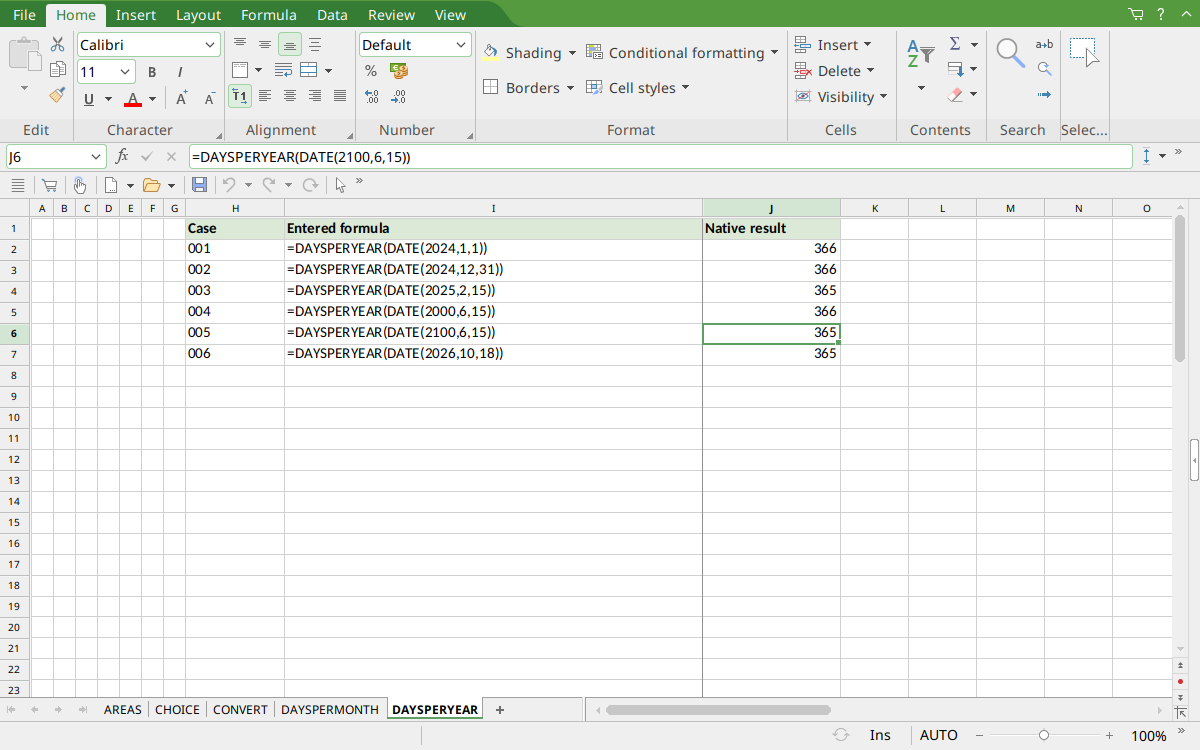Click the add decimal place icon
This screenshot has width=1200, height=750.
click(x=371, y=97)
